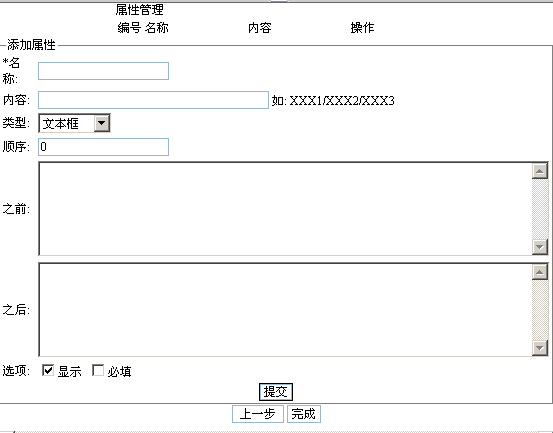Click up arrow of 之后 textarea scrollbar

click(540, 272)
